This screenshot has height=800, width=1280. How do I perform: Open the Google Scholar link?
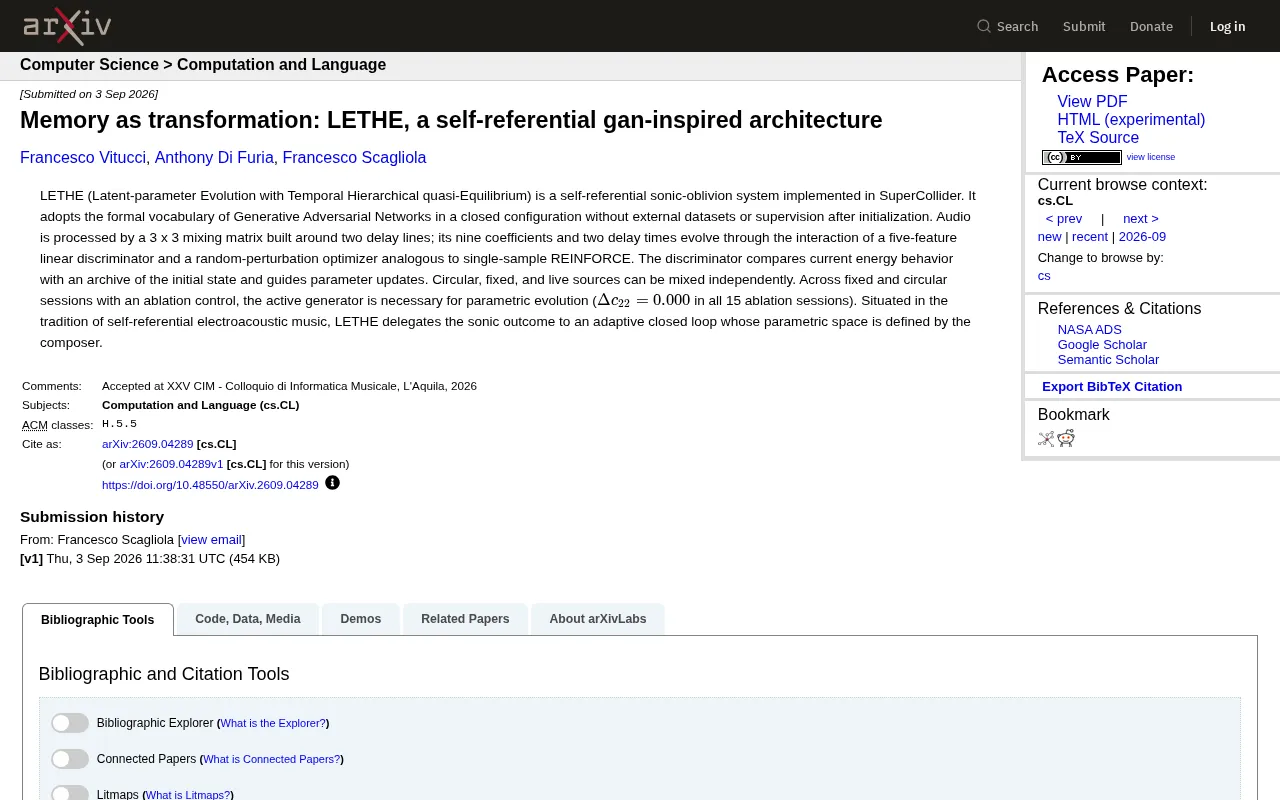[x=1102, y=345]
